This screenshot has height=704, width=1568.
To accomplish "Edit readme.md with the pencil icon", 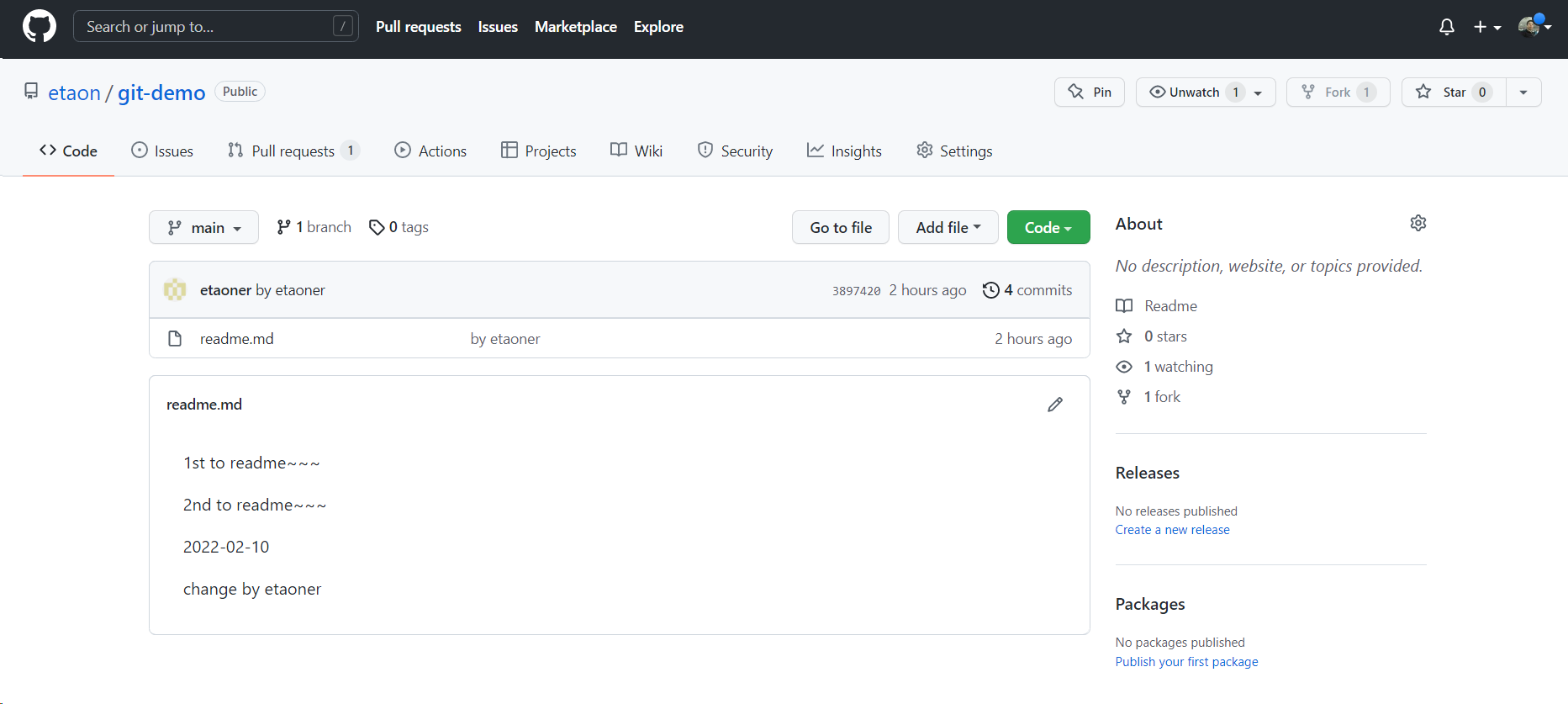I will click(x=1055, y=405).
